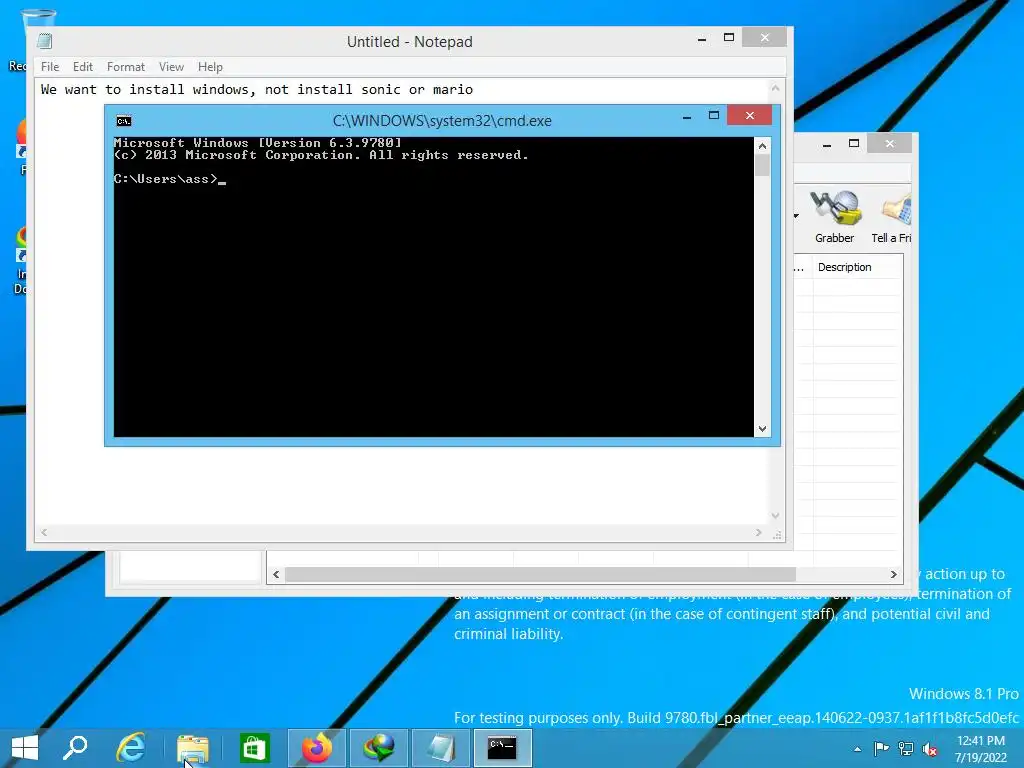
Task: Click the cmd scrollbar up arrow
Action: [x=762, y=146]
